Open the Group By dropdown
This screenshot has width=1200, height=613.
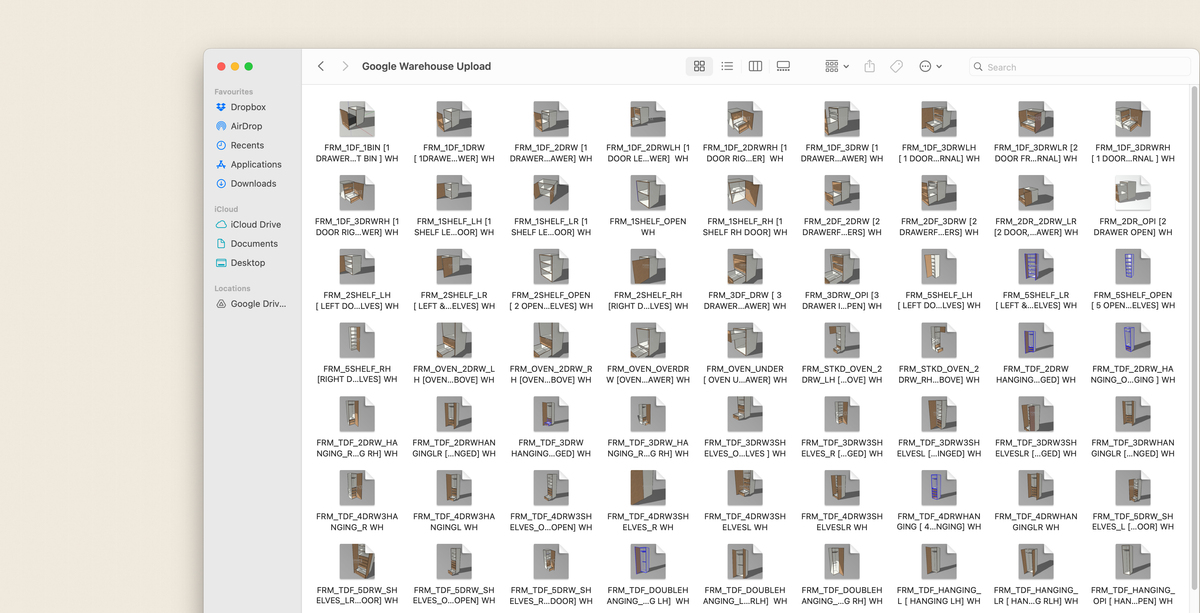point(837,66)
